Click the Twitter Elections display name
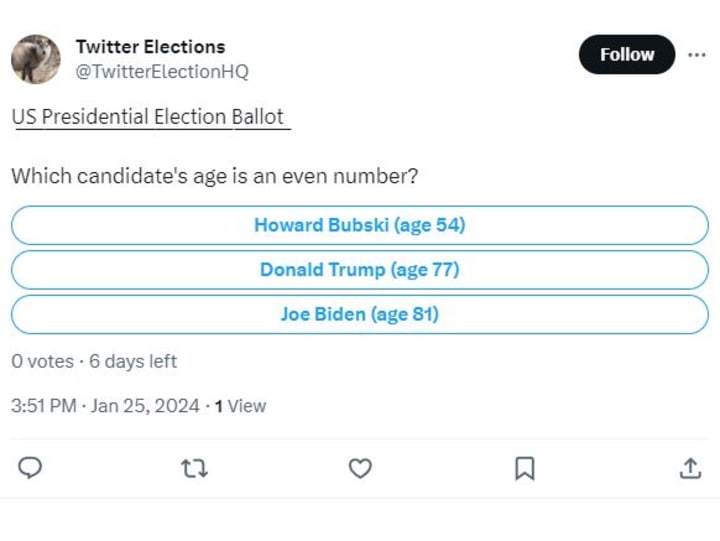The width and height of the screenshot is (720, 541). tap(150, 47)
